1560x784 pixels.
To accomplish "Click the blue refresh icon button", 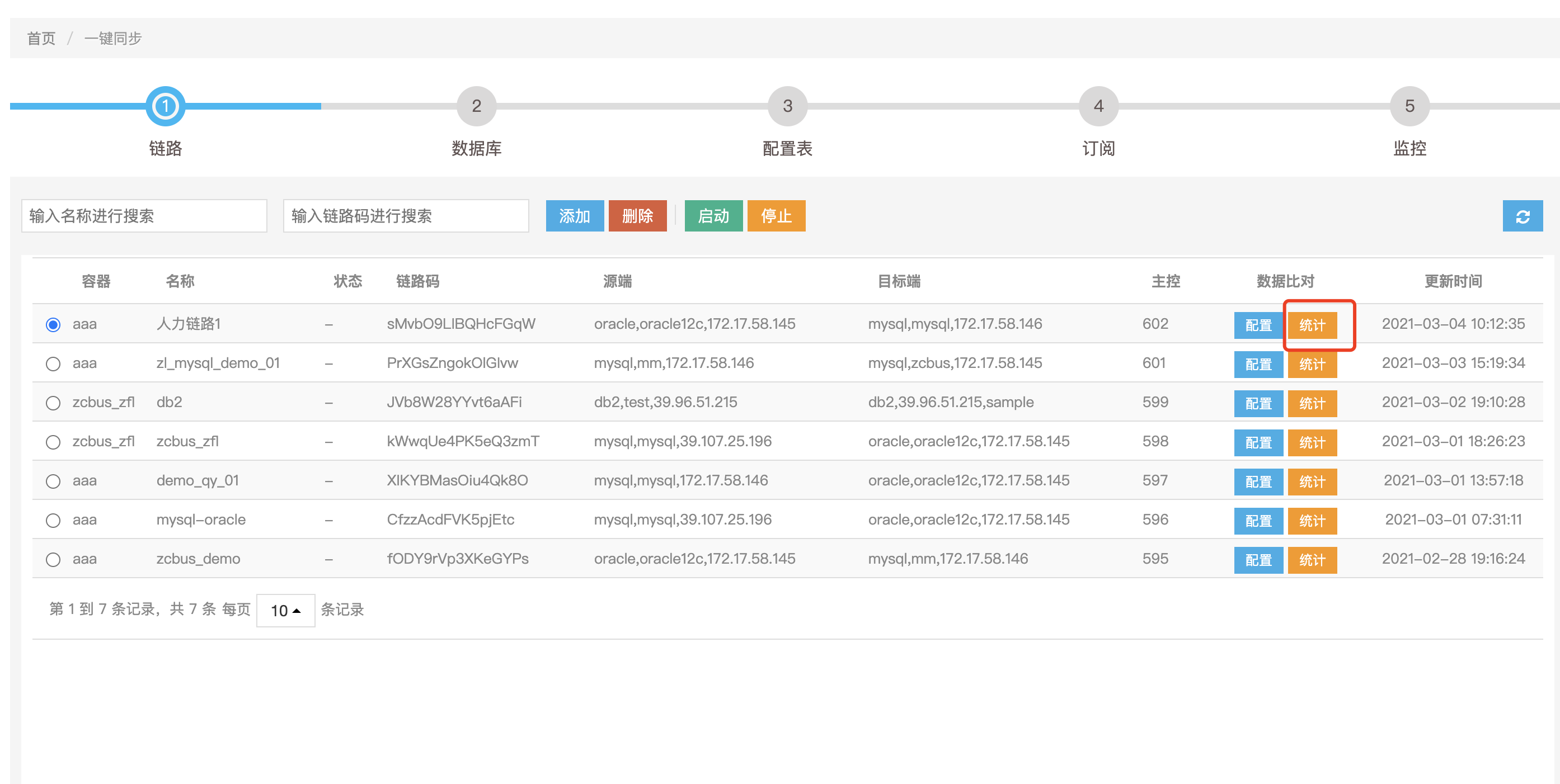I will tap(1522, 216).
